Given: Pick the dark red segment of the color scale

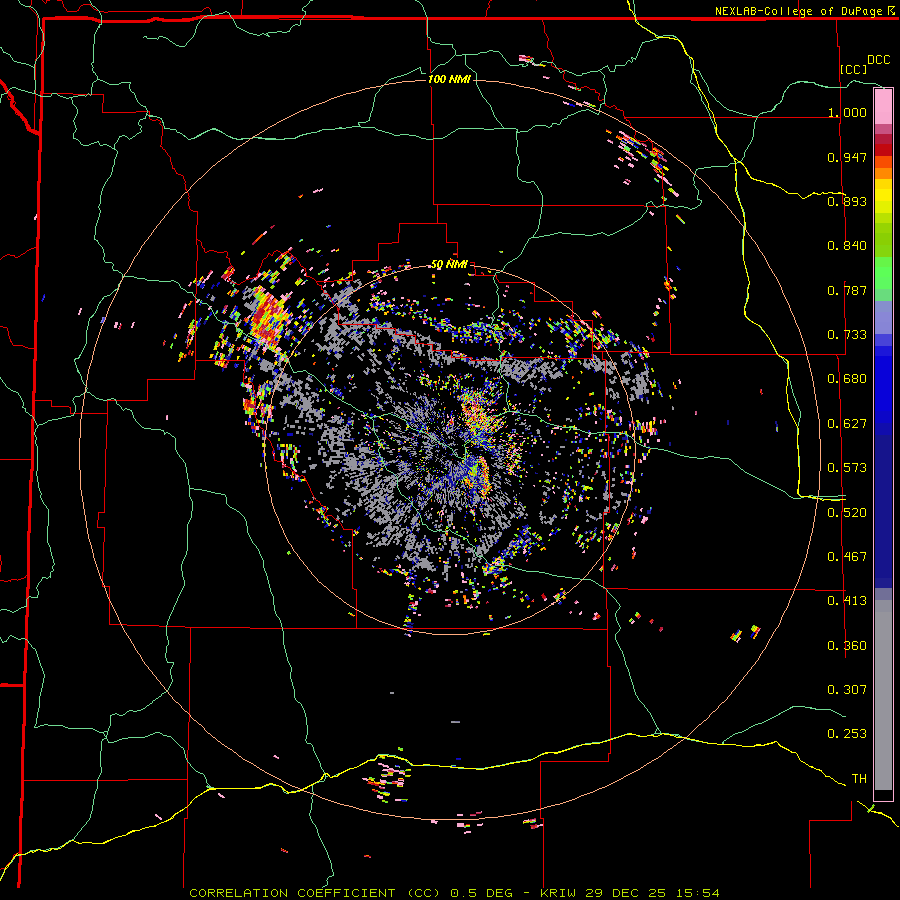Looking at the screenshot, I should click(883, 149).
